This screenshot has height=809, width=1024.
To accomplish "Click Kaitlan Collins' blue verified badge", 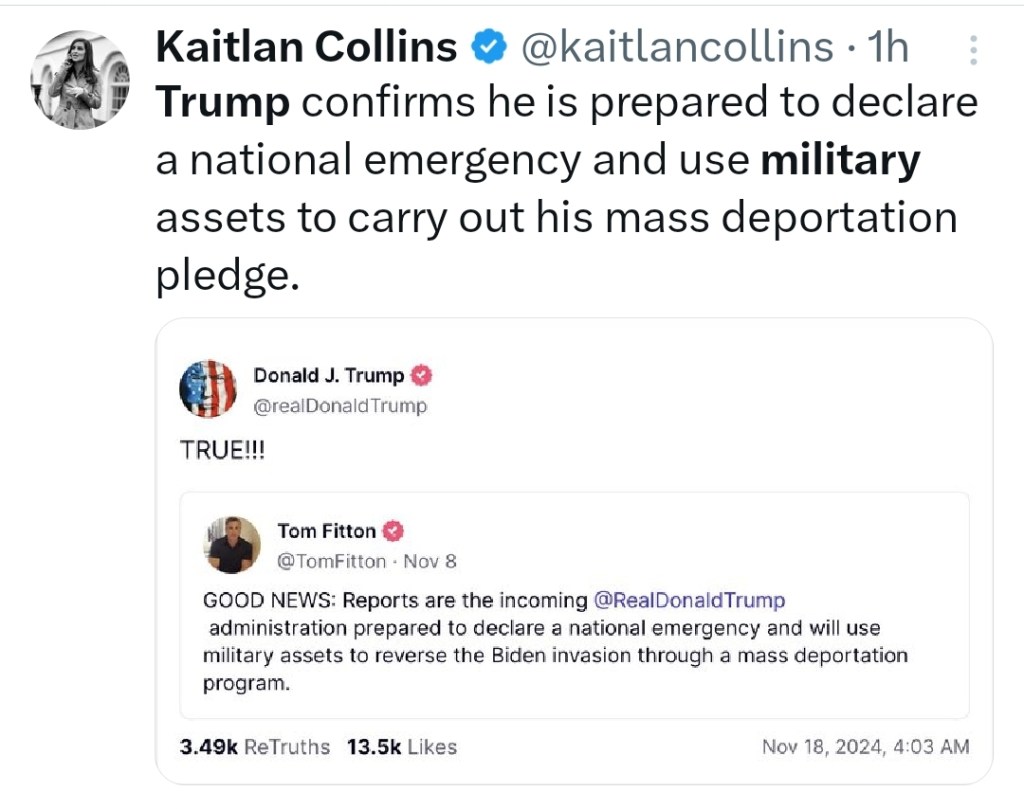I will tap(489, 47).
